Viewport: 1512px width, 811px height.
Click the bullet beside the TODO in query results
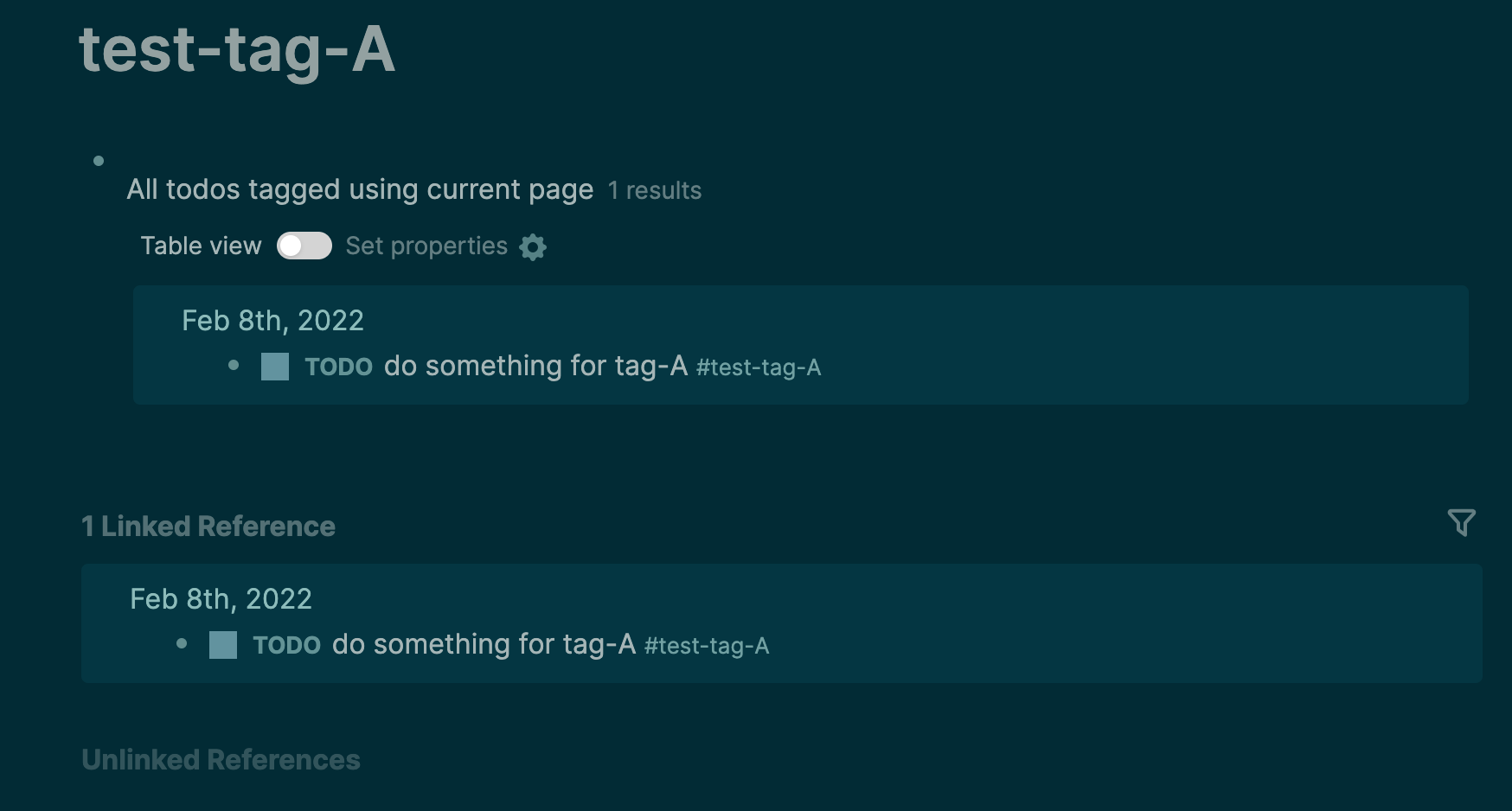click(x=234, y=367)
